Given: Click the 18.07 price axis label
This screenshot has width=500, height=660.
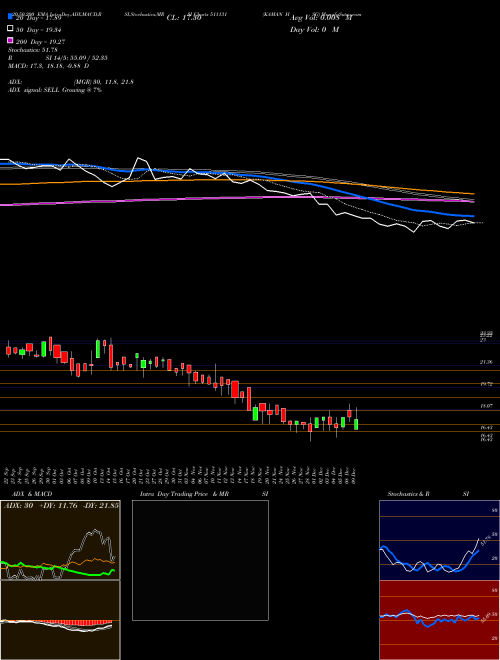Looking at the screenshot, I should coord(487,406).
